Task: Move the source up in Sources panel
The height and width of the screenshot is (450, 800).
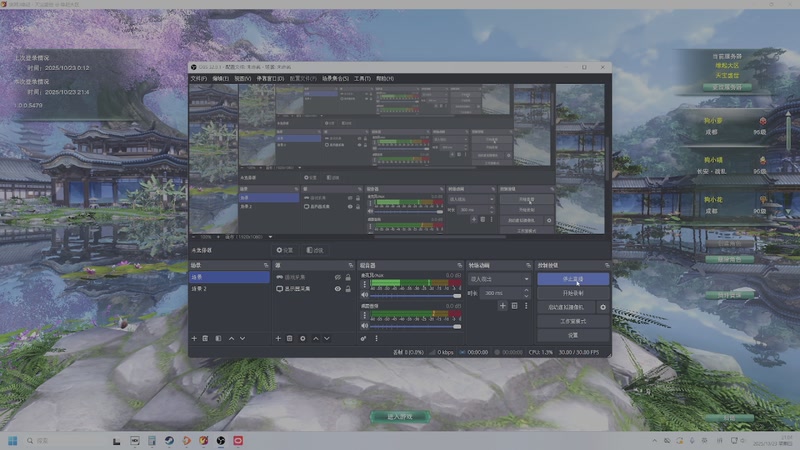Action: [315, 338]
